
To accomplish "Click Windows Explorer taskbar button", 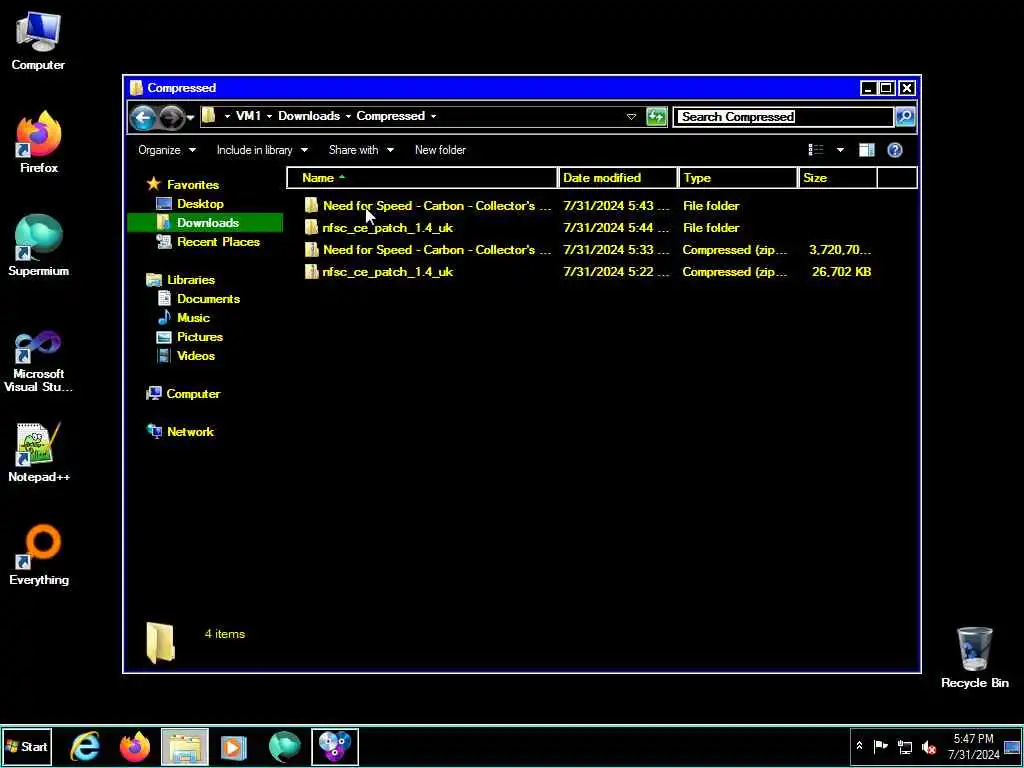I will coord(185,746).
